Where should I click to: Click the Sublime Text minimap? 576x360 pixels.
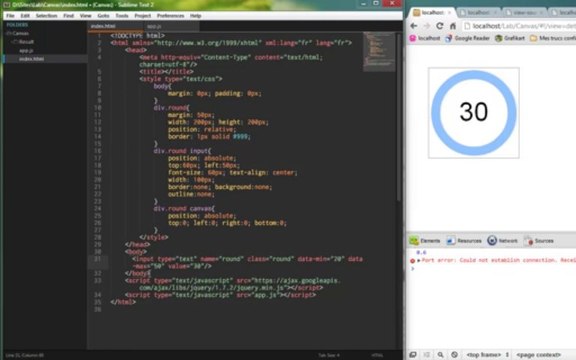tap(379, 52)
